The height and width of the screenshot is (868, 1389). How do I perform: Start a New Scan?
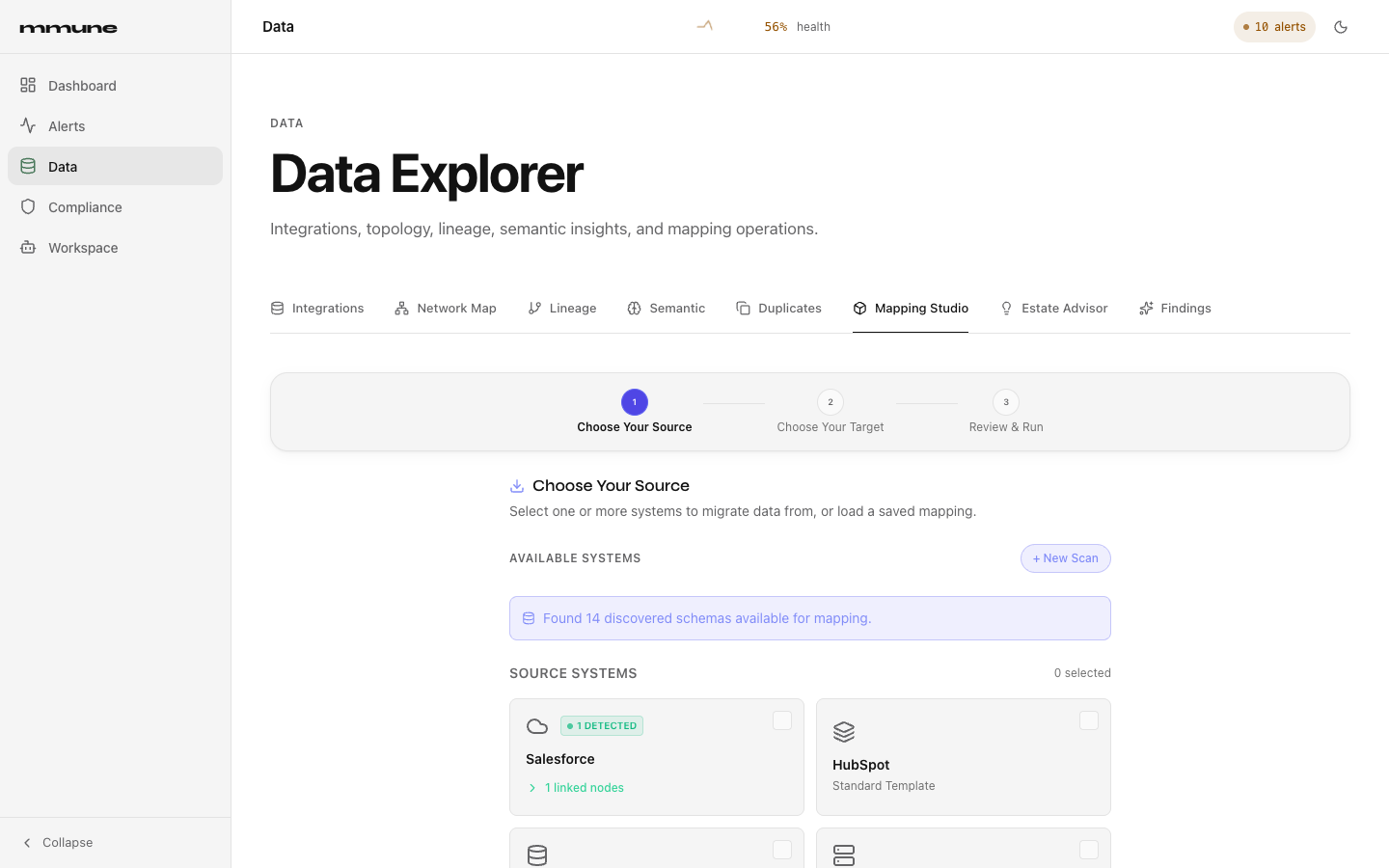pyautogui.click(x=1066, y=558)
